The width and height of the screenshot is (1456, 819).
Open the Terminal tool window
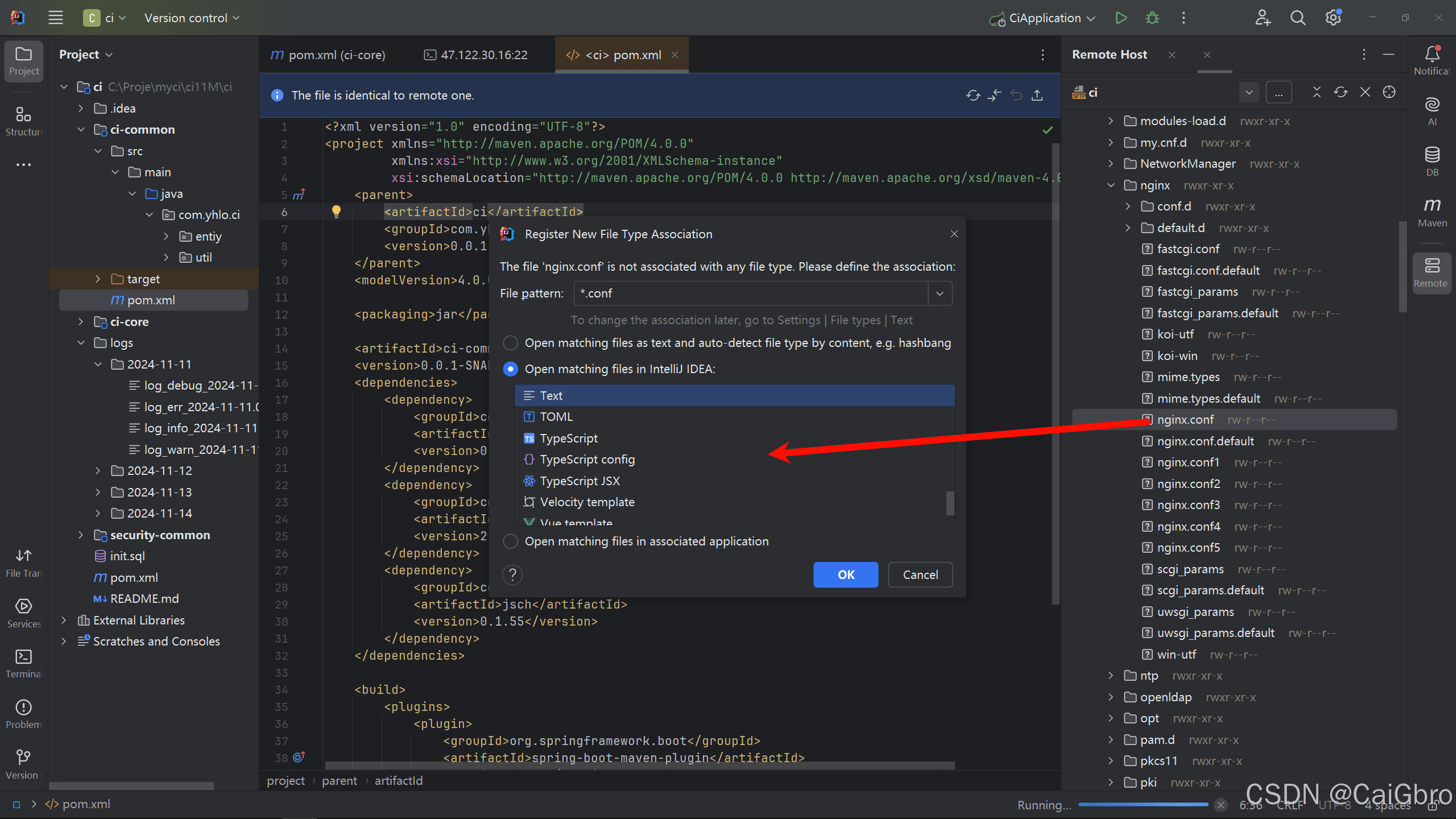(24, 663)
